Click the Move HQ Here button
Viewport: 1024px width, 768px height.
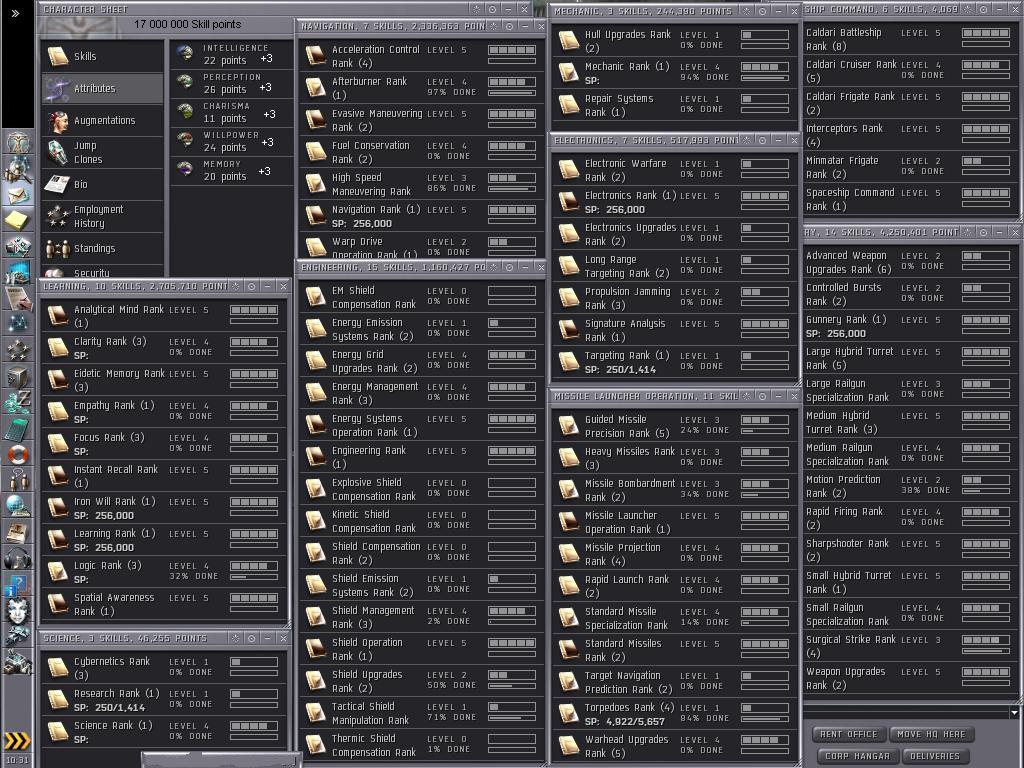pos(931,734)
